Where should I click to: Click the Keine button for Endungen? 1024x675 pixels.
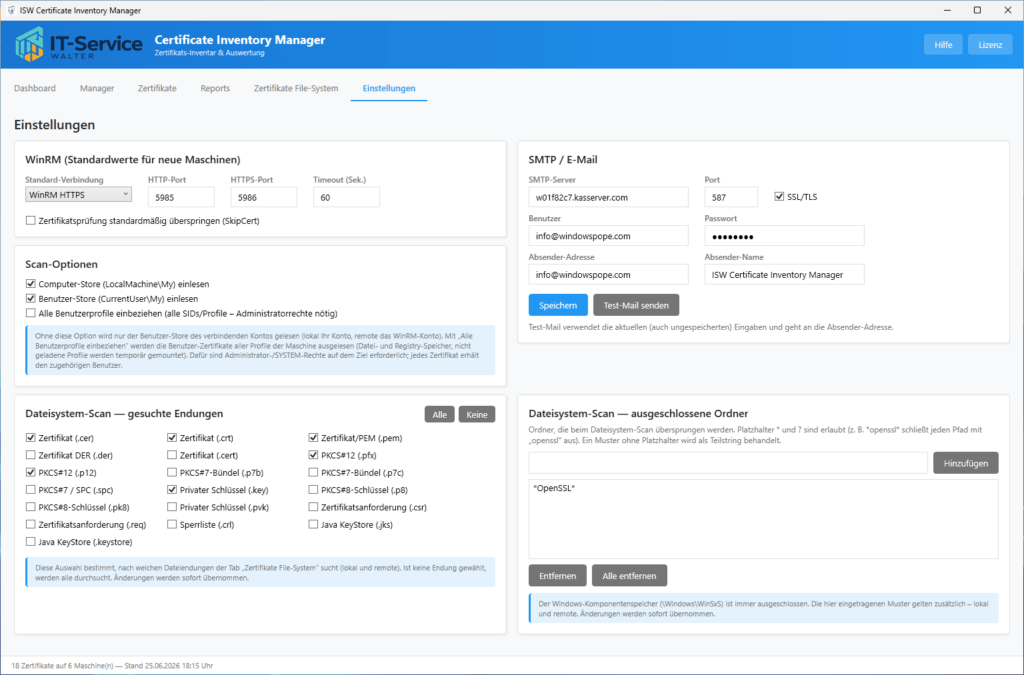pyautogui.click(x=477, y=415)
